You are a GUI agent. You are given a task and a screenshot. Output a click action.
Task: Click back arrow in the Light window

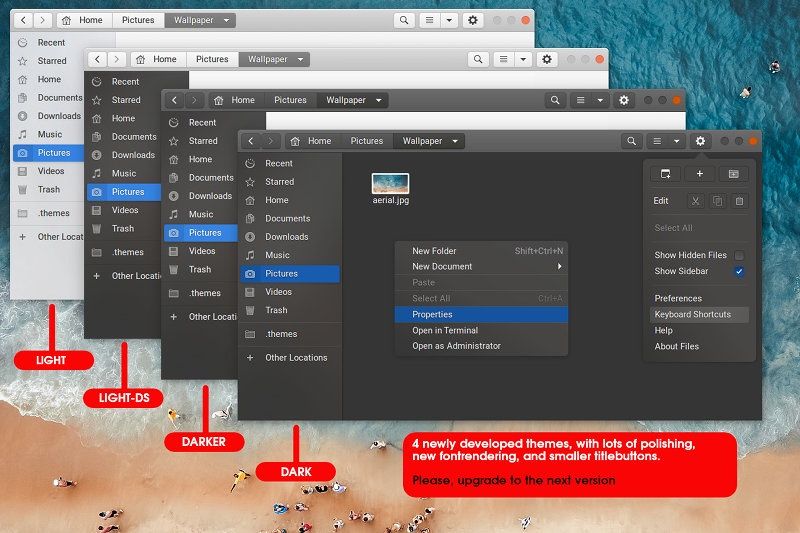tap(23, 20)
